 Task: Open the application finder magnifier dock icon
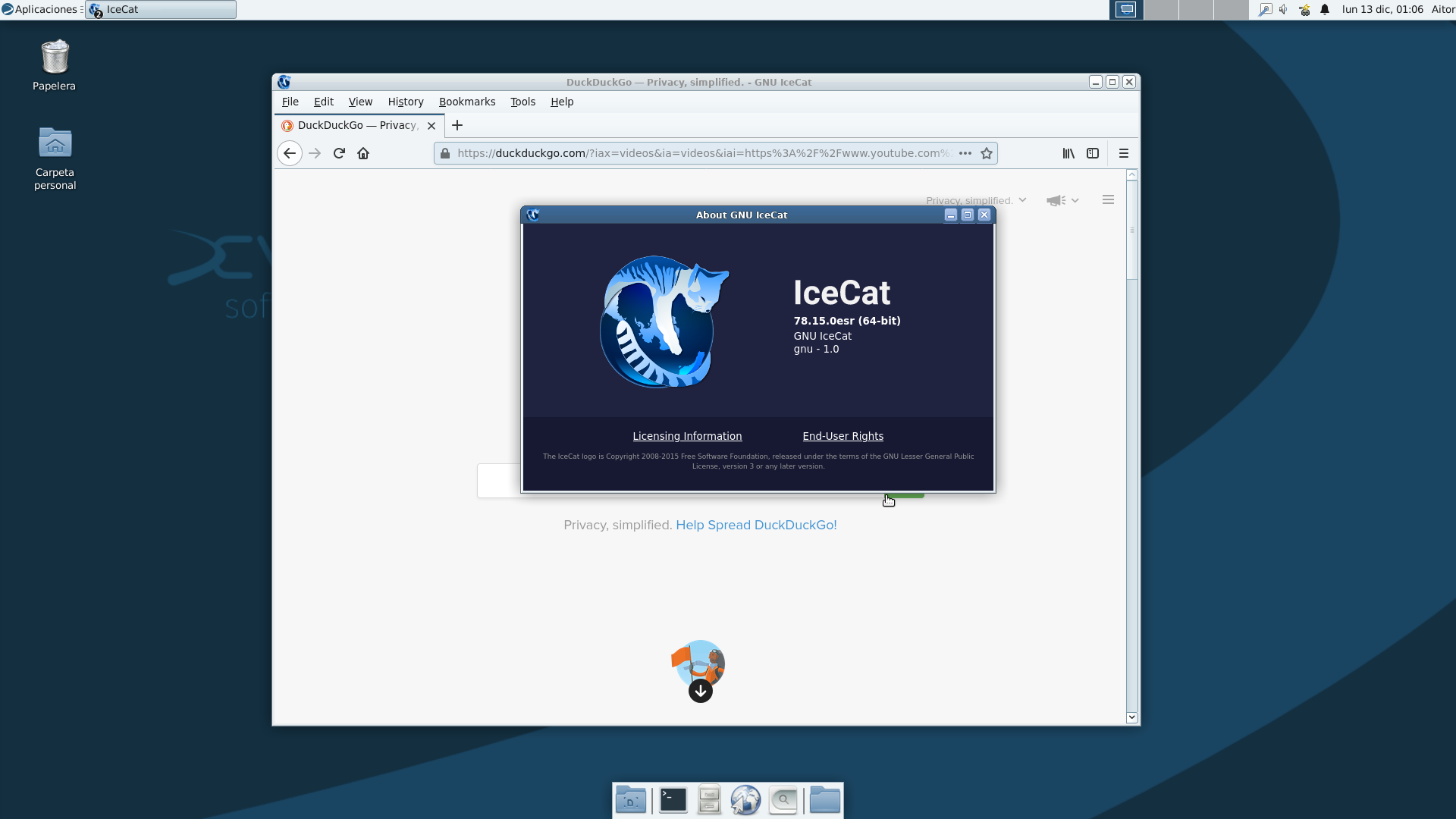(783, 800)
